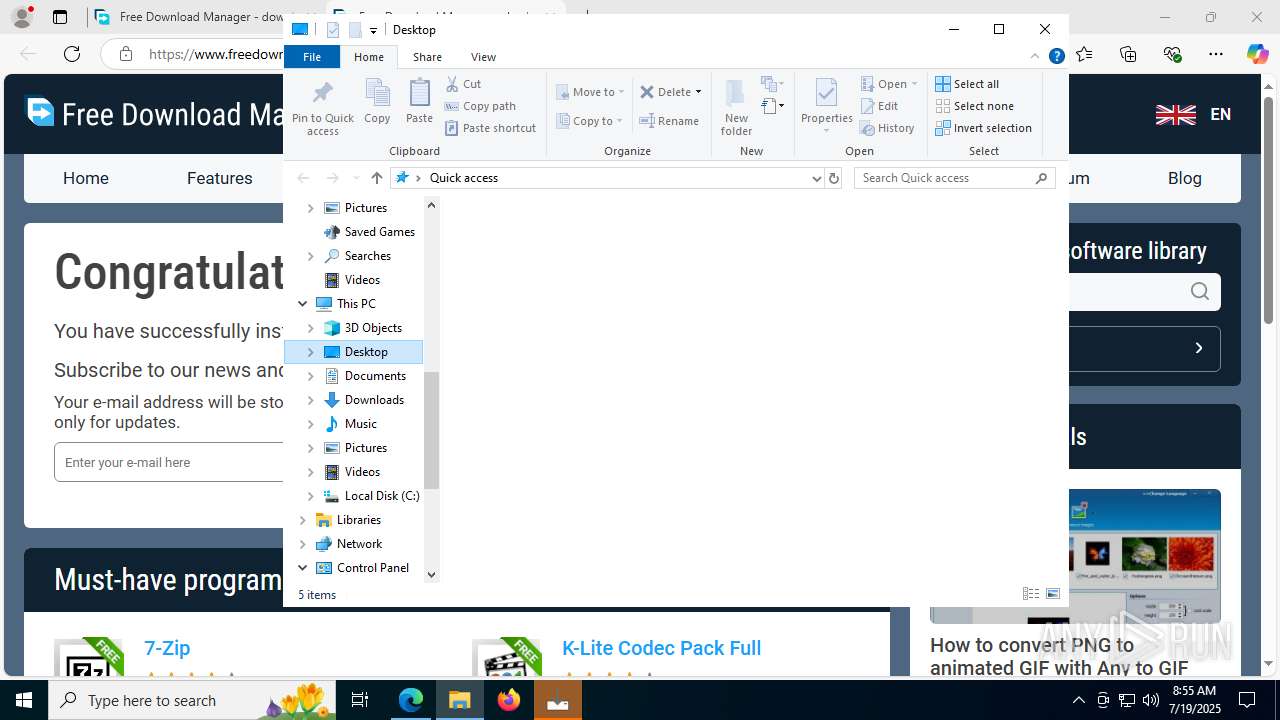Click Paste shortcut in the ribbon
Screen dimensions: 1280x720
[490, 128]
